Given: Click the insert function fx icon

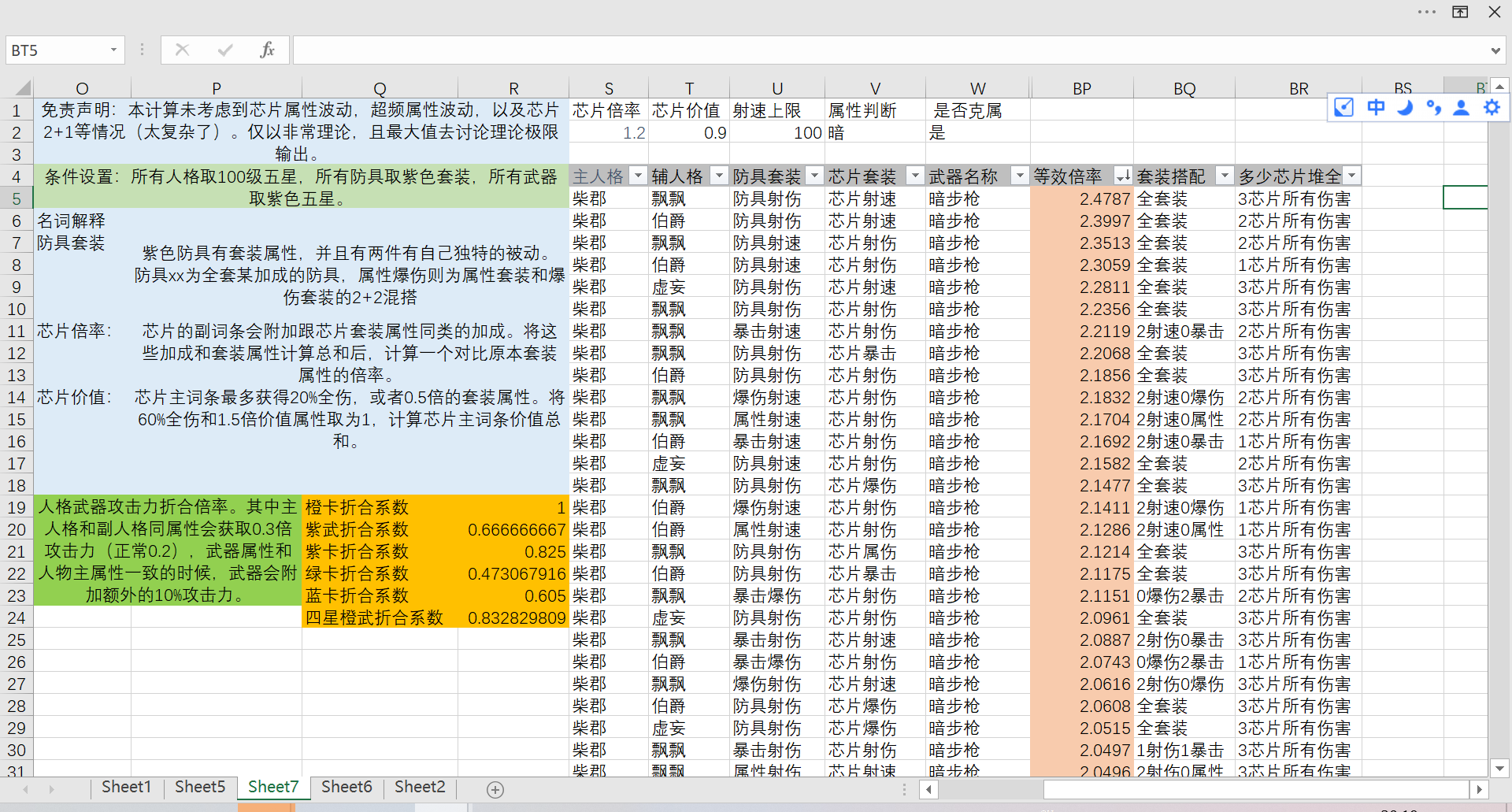Looking at the screenshot, I should pos(267,50).
